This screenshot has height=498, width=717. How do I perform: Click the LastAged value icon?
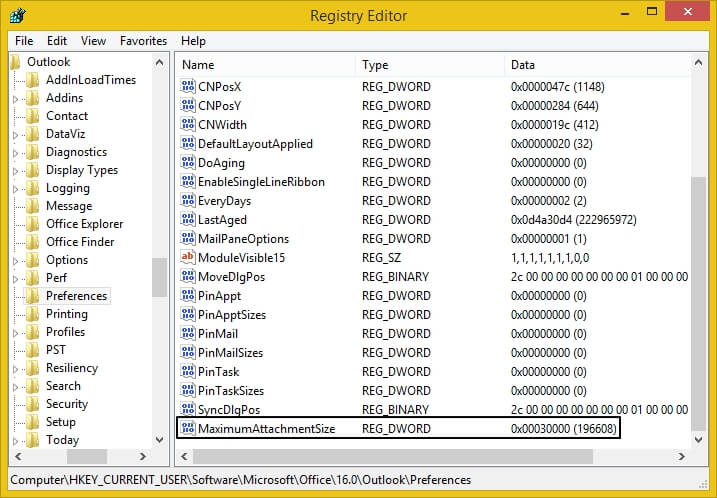187,220
